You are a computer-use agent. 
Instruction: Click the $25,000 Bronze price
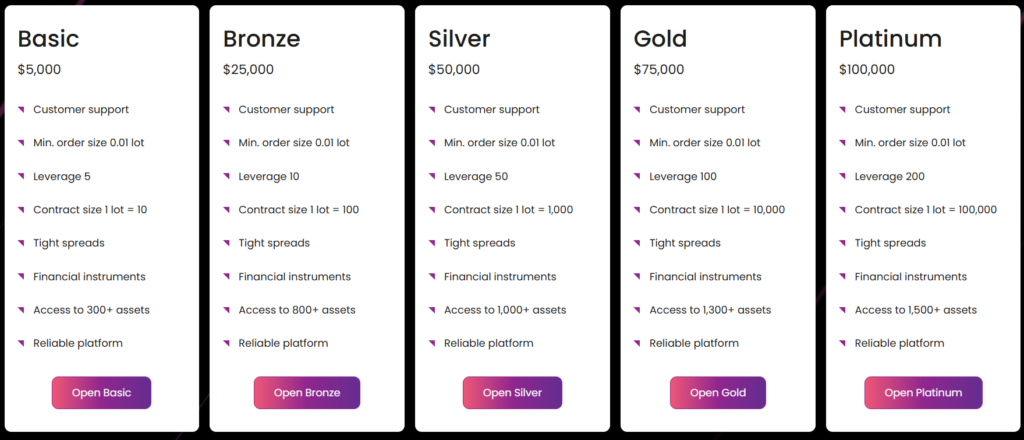248,70
